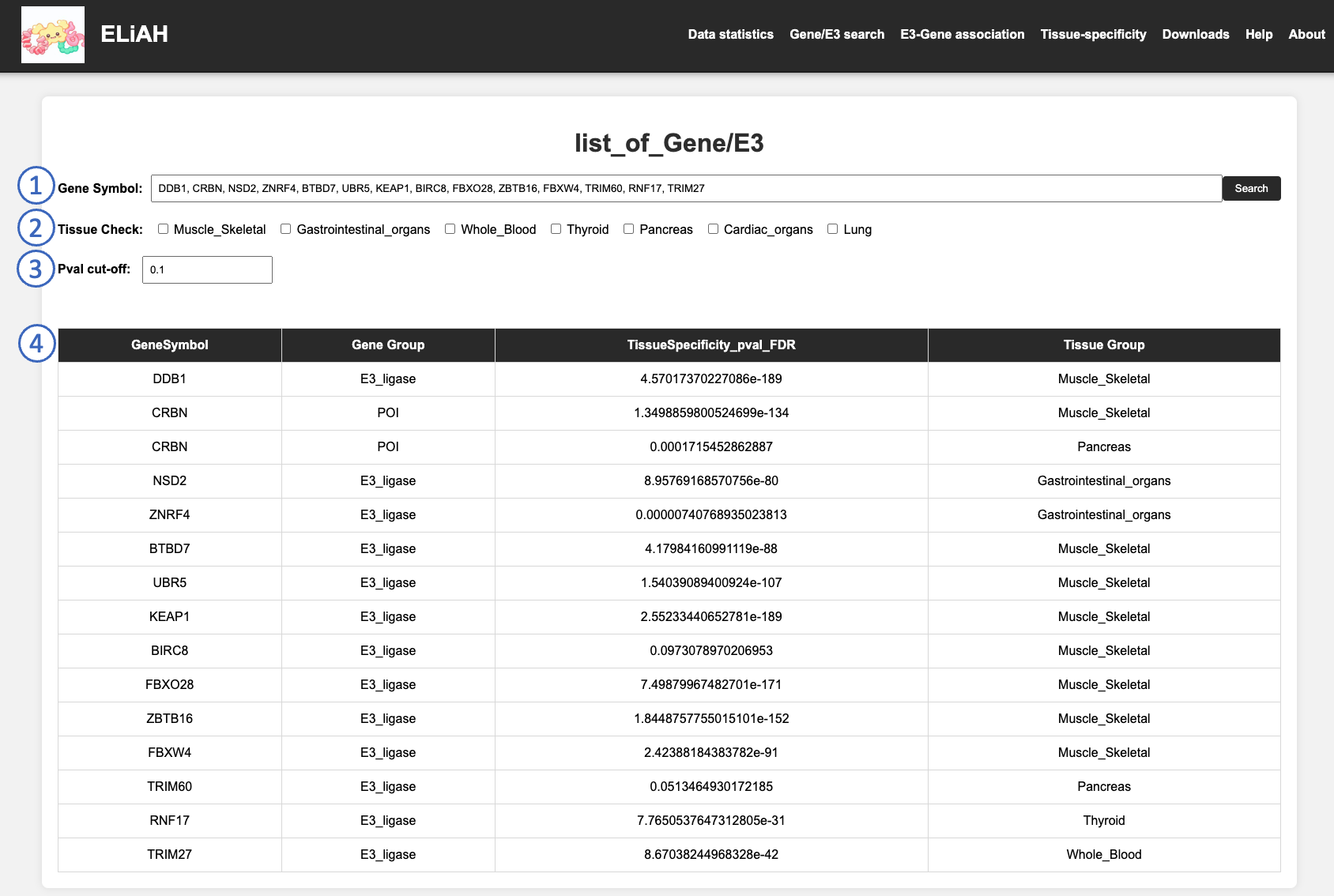Tick the Thyroid tissue checkbox
Image resolution: width=1334 pixels, height=896 pixels.
[556, 229]
